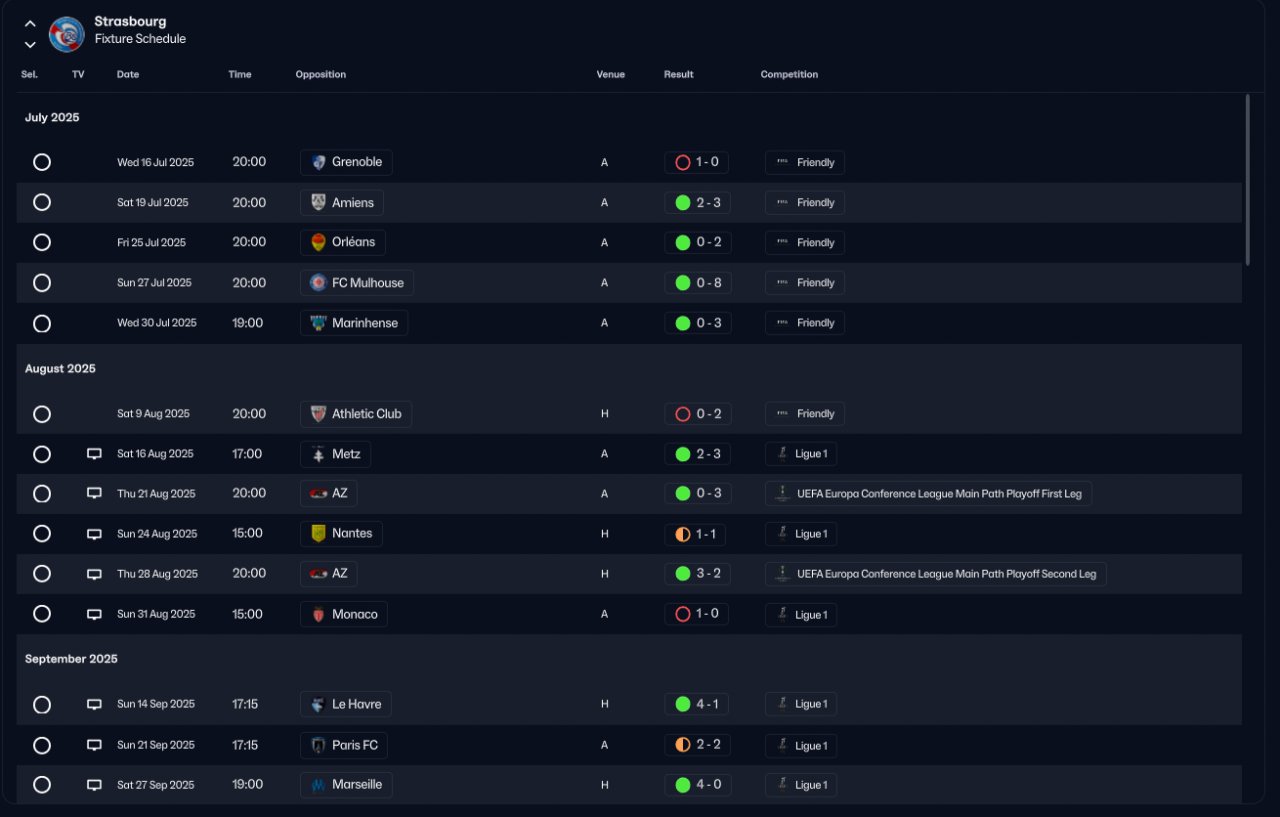Click the Monaco club badge icon
Viewport: 1280px width, 817px height.
coord(318,614)
